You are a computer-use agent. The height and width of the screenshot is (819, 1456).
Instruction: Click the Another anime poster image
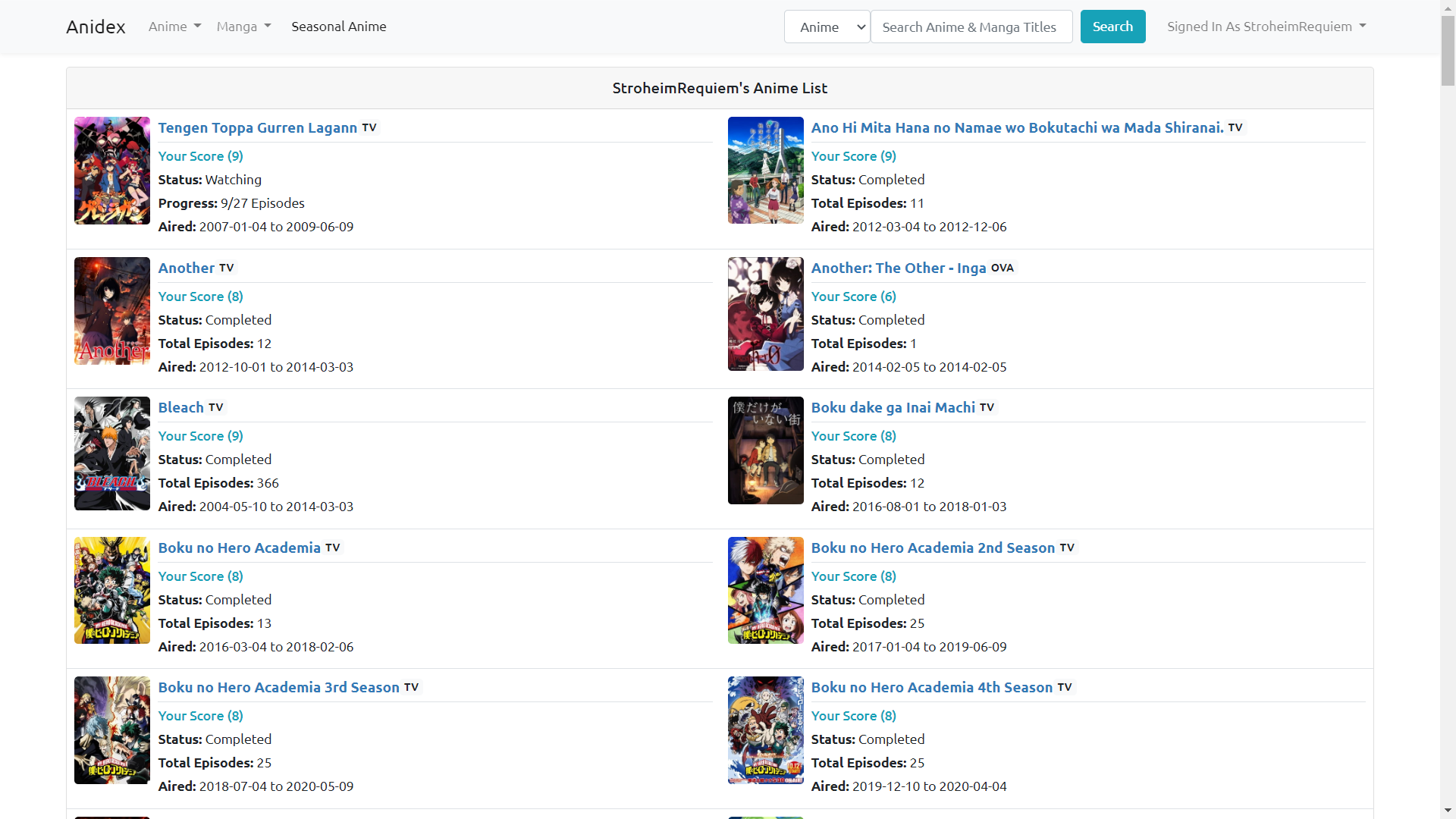111,311
